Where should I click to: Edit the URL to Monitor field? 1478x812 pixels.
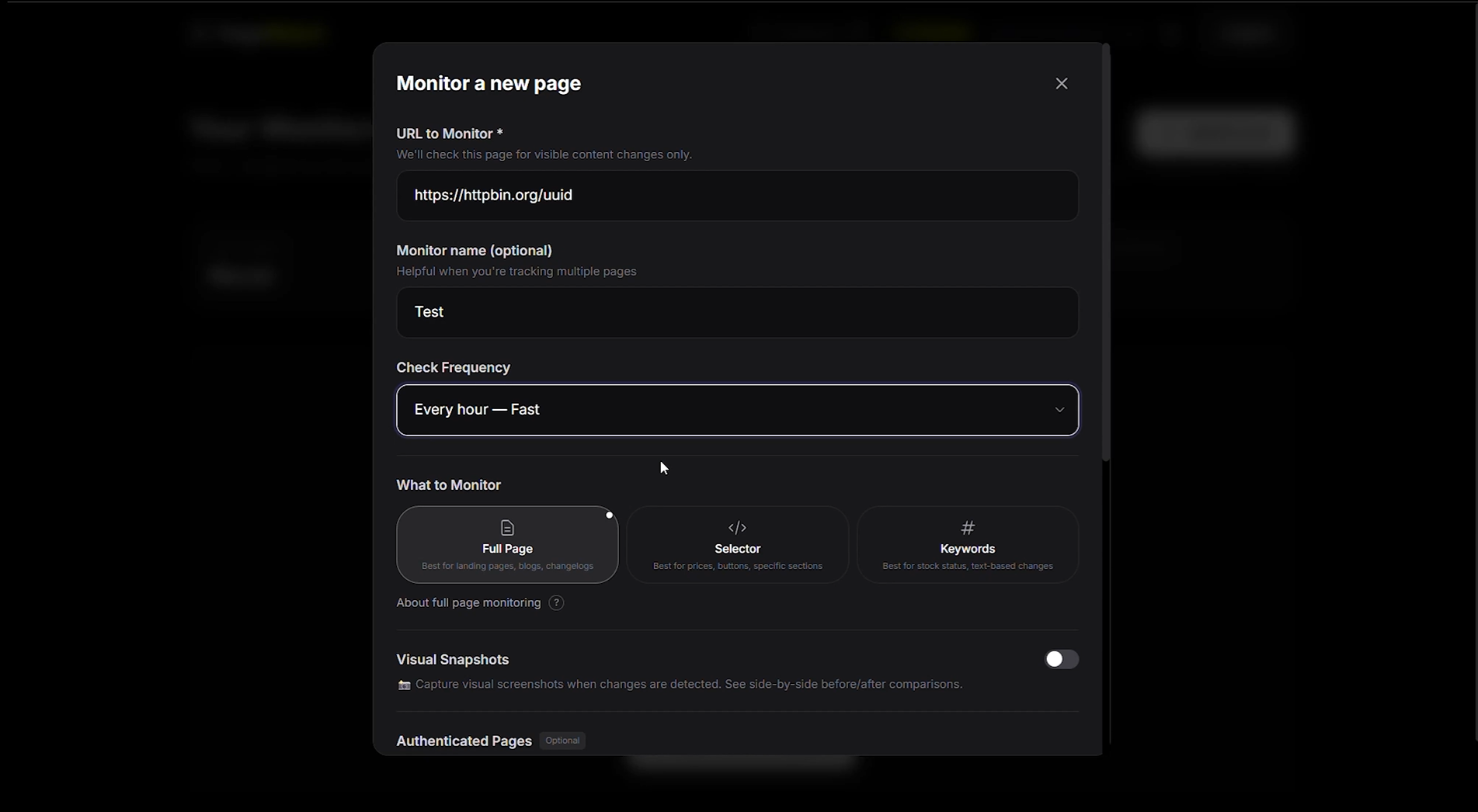(x=737, y=196)
